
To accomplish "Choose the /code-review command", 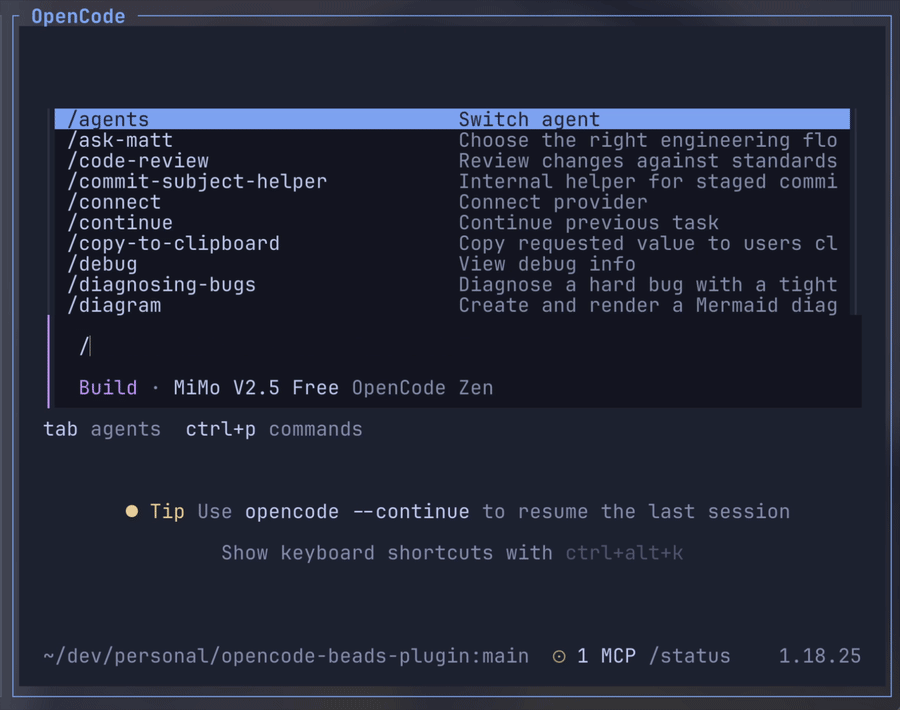I will [x=452, y=160].
